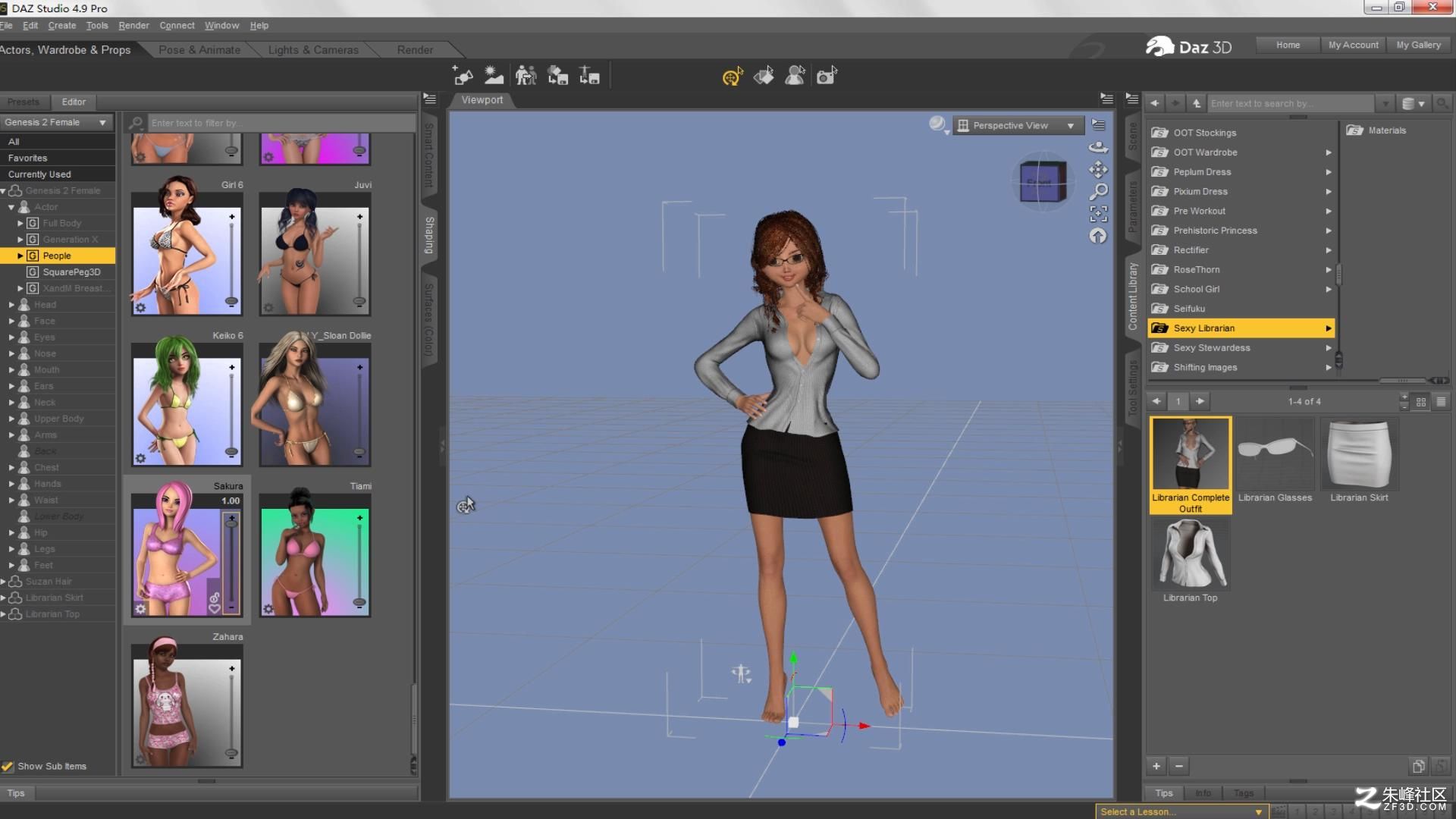Select the Favorites filter
Viewport: 1456px width, 819px height.
click(x=58, y=158)
